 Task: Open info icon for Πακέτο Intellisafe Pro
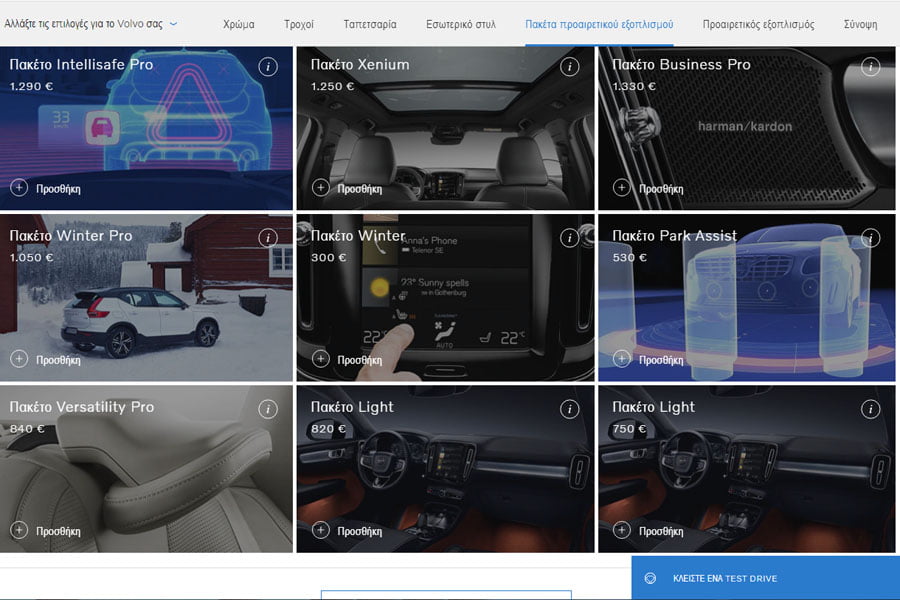[267, 67]
